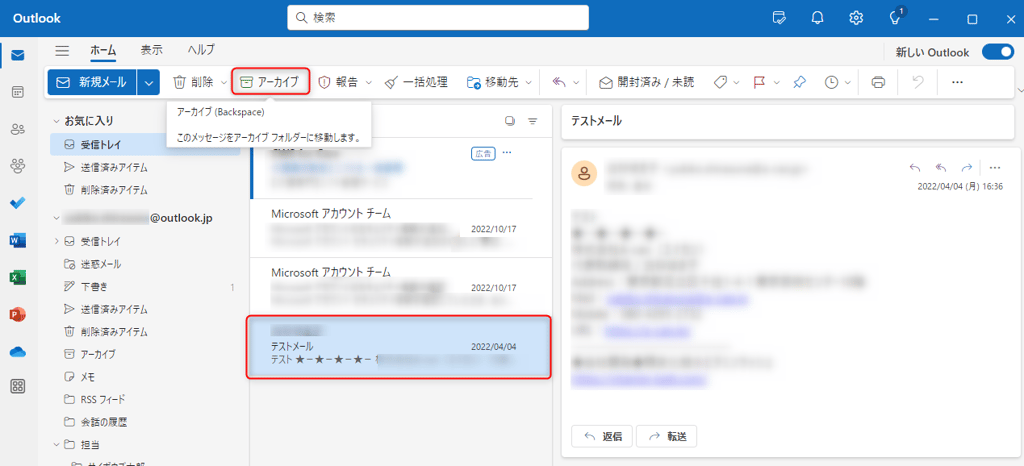Open the Calendar app in the sidebar
The height and width of the screenshot is (466, 1024).
pyautogui.click(x=18, y=92)
